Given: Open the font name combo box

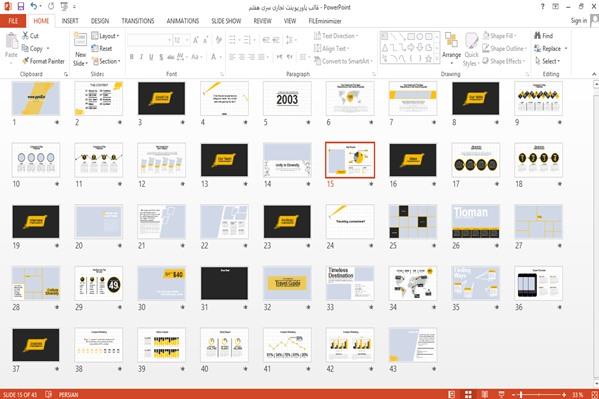Looking at the screenshot, I should 149,40.
